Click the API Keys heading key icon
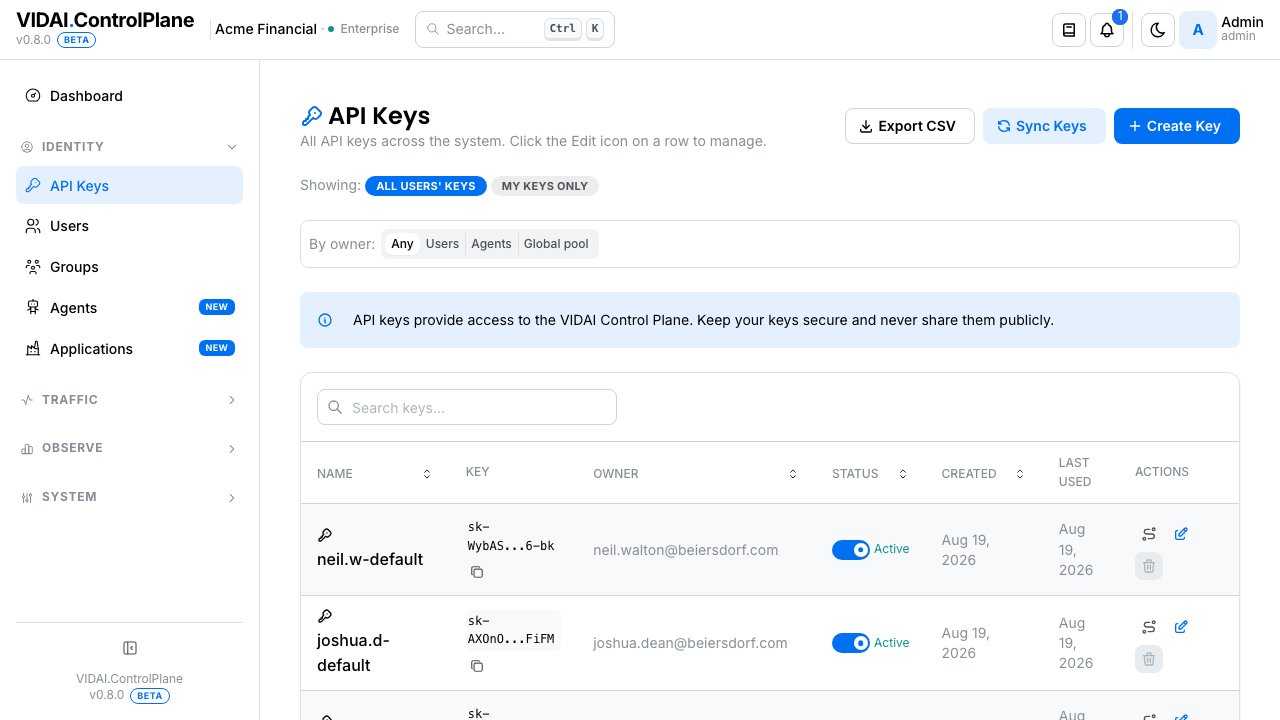Screen dimensions: 1280x720 311,116
